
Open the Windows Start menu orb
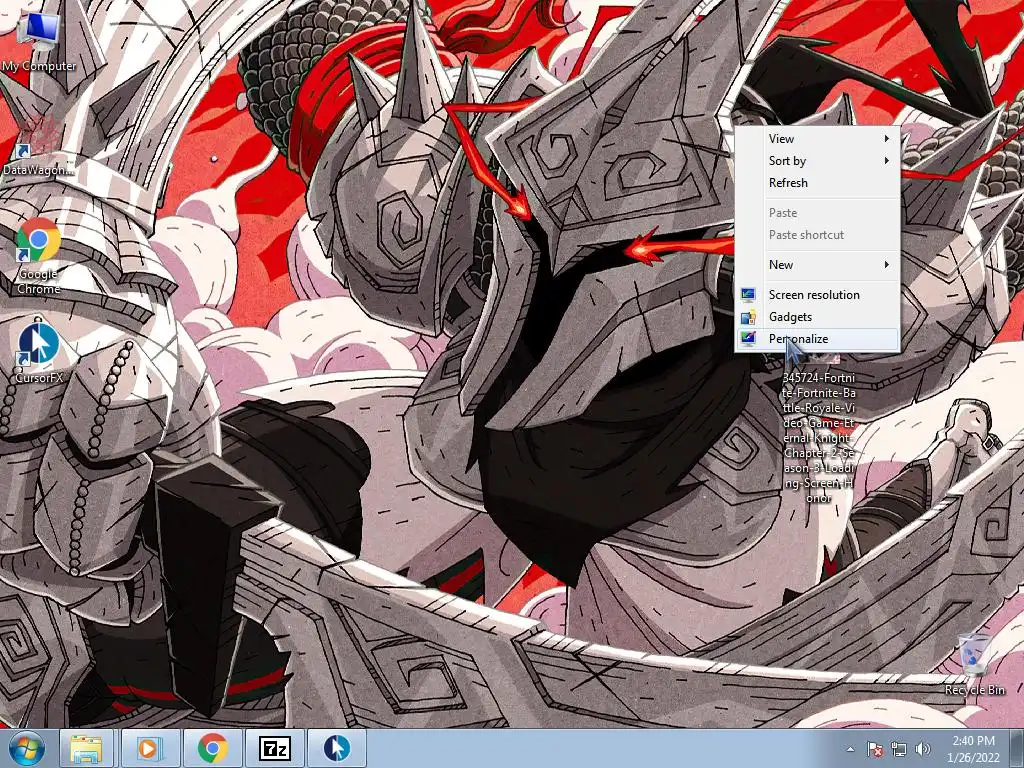pos(27,748)
